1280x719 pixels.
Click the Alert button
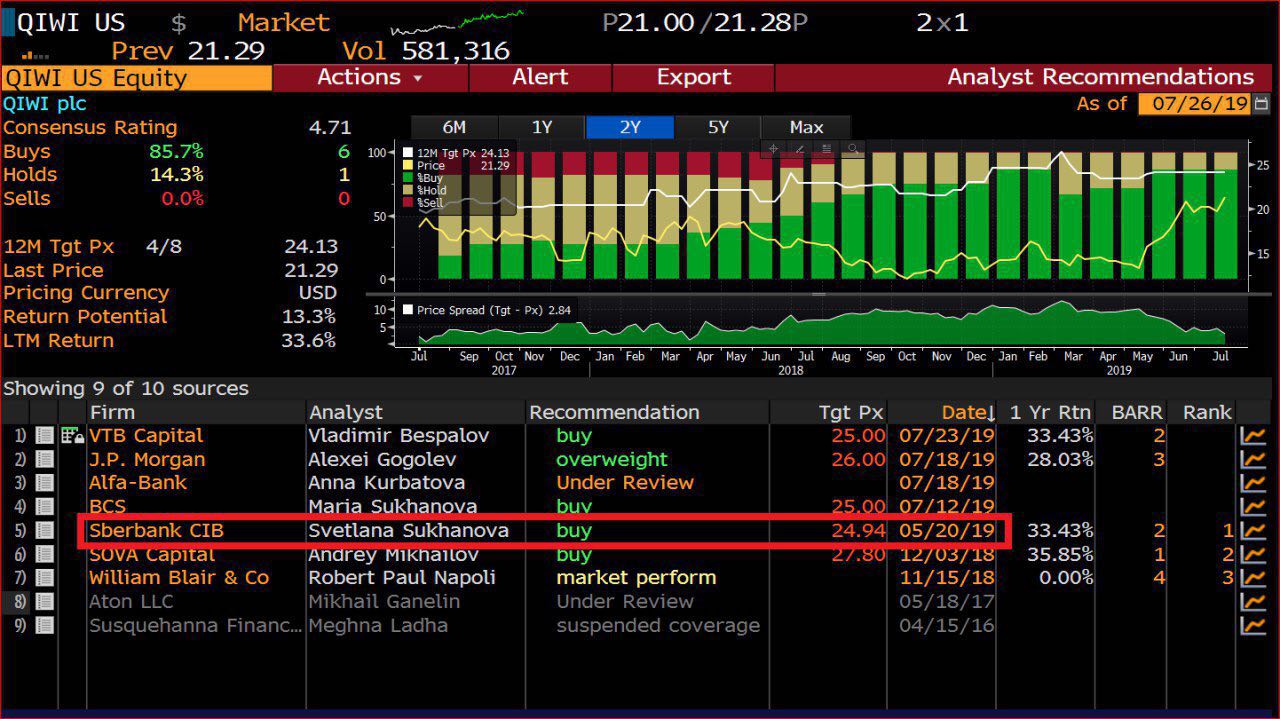(x=540, y=77)
